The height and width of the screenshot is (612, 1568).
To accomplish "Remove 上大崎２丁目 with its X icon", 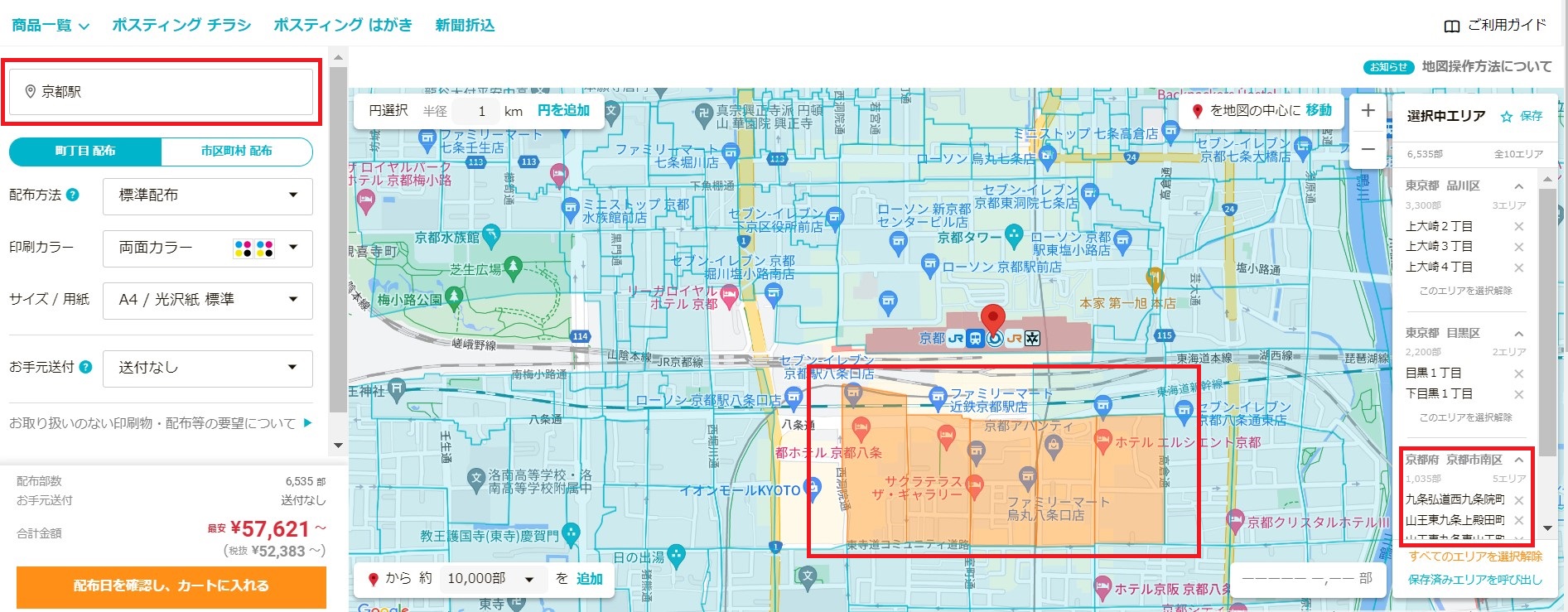I will [1519, 226].
